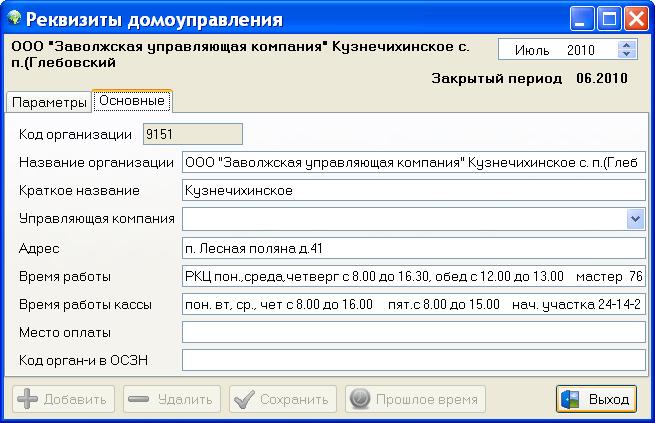This screenshot has height=423, width=655.
Task: Increase period with the up spinner arrow
Action: tap(626, 45)
